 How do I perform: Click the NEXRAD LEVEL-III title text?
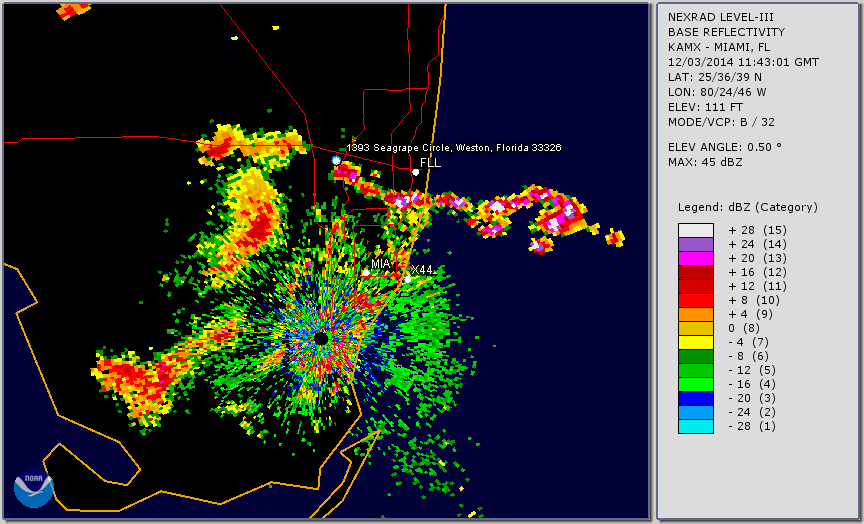[x=719, y=18]
